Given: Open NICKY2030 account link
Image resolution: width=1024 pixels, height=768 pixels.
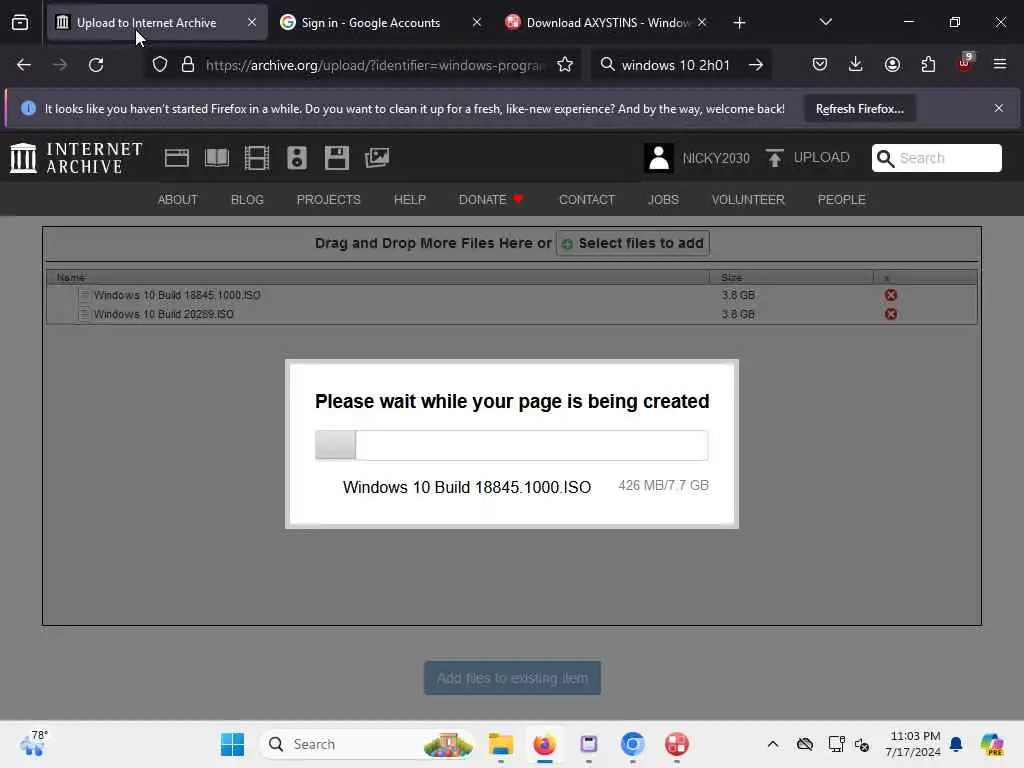Looking at the screenshot, I should tap(716, 159).
